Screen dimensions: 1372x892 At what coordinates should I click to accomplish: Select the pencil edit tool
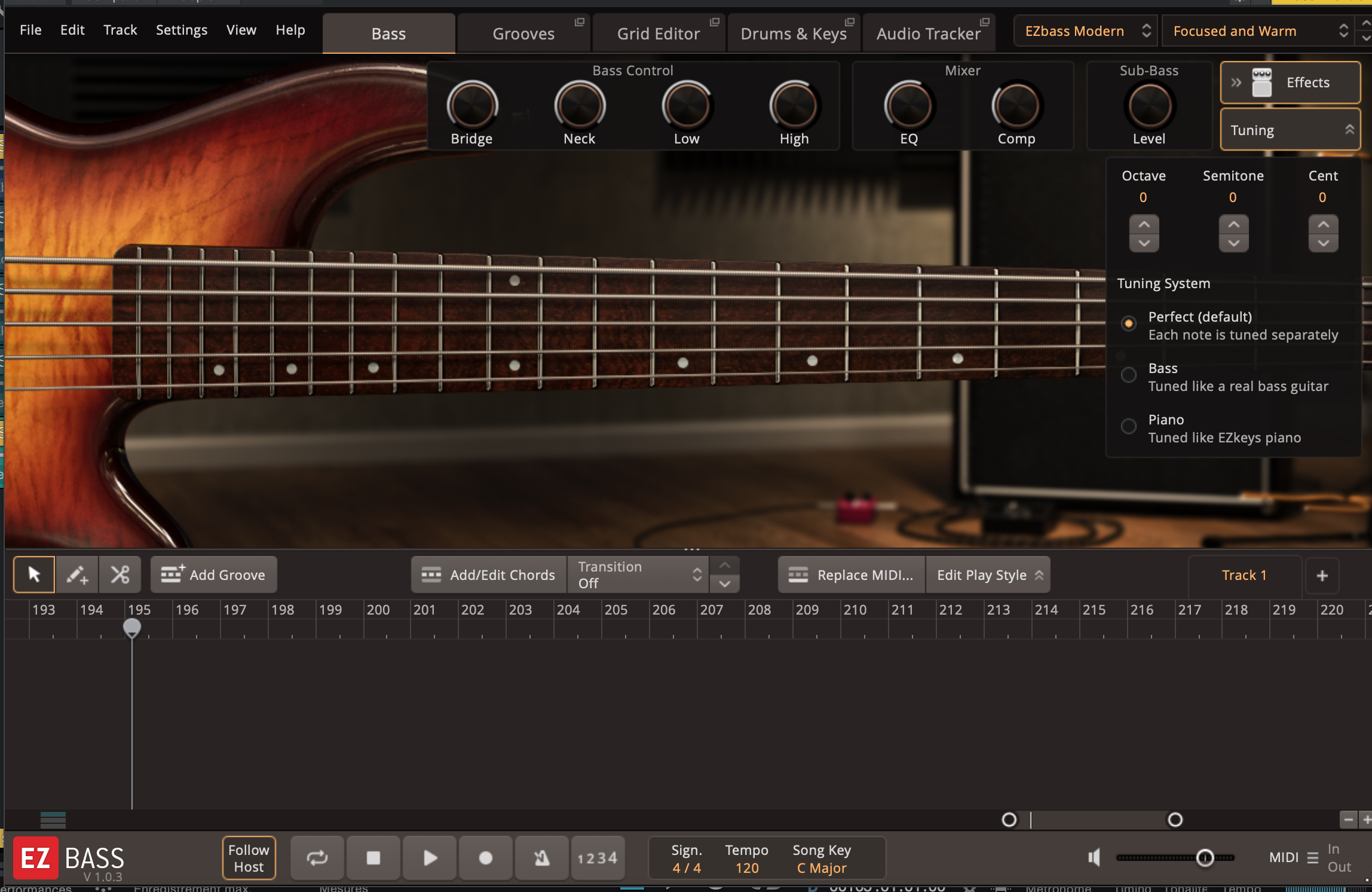(76, 575)
